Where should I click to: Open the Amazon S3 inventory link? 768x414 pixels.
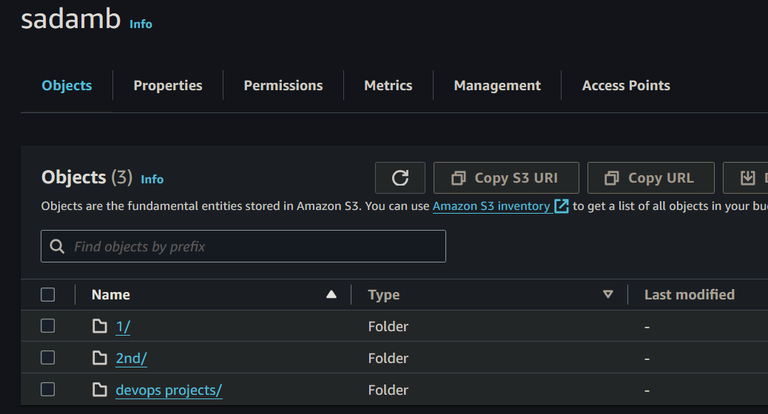(491, 206)
